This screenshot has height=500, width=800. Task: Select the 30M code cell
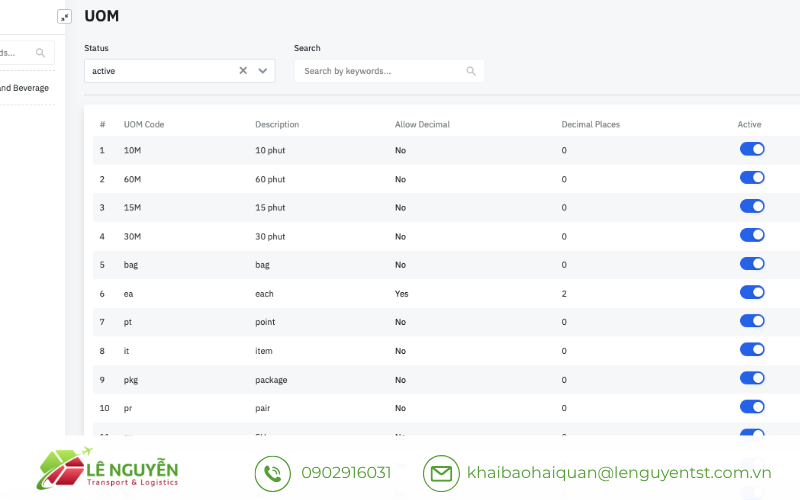coord(132,236)
